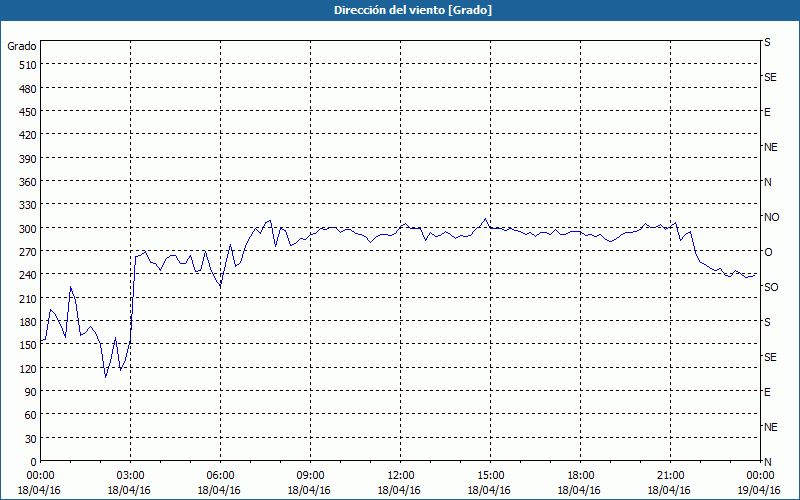Click the 06:00 time axis label

click(x=220, y=476)
